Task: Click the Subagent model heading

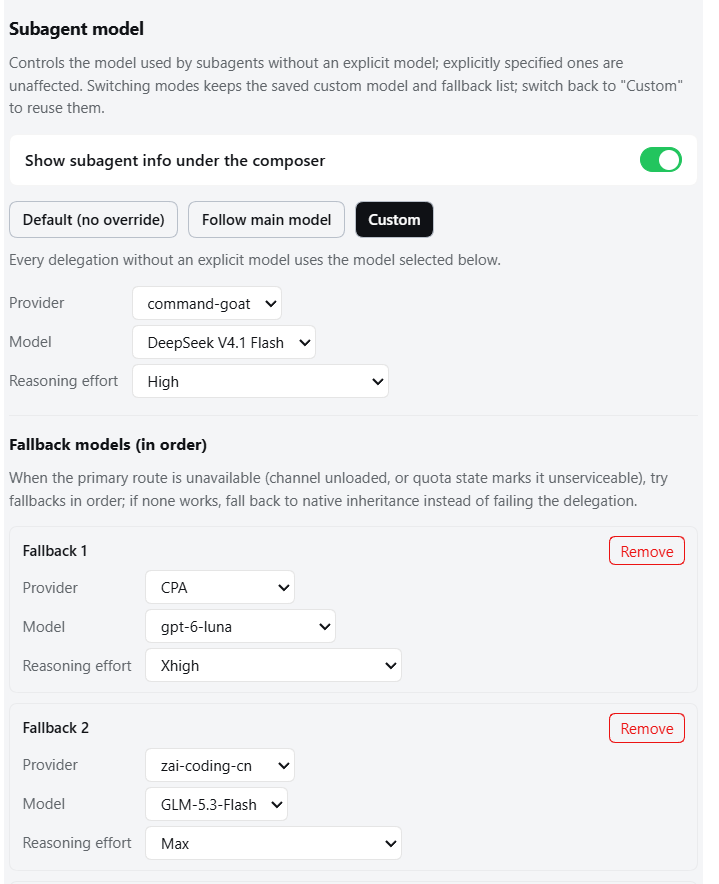Action: pos(76,29)
